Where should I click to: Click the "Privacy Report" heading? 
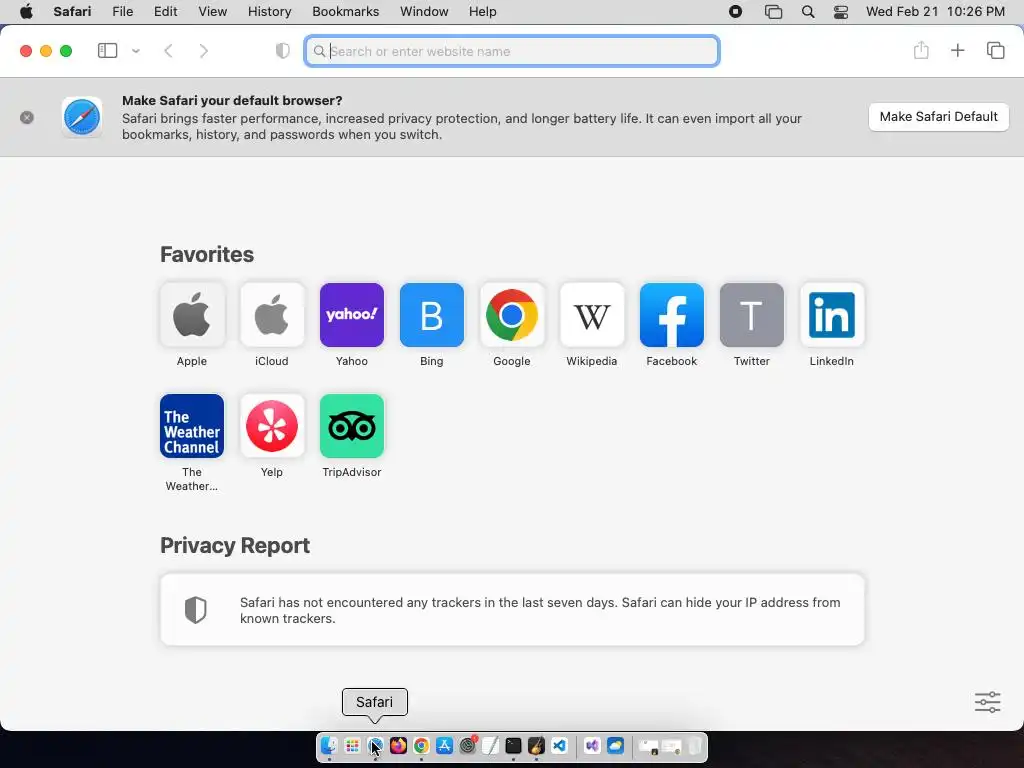tap(234, 545)
